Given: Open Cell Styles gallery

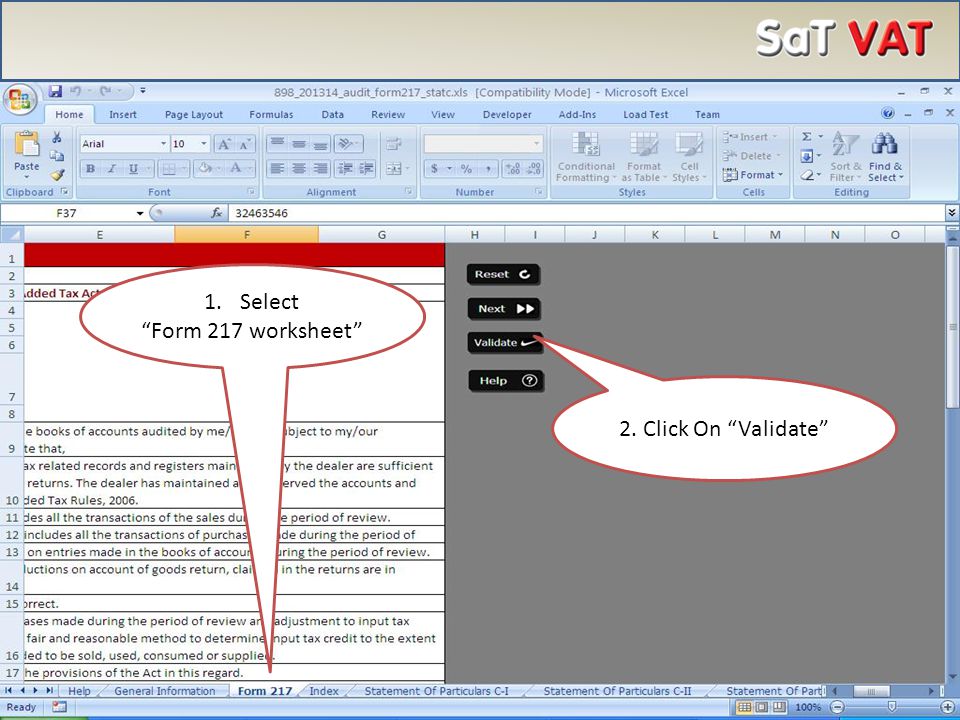Looking at the screenshot, I should (689, 157).
